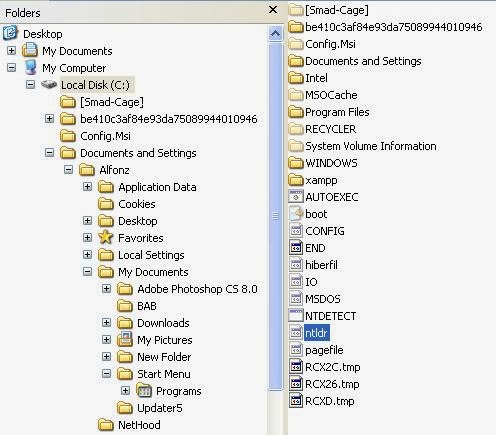This screenshot has height=435, width=496.
Task: Select the CONFIG file icon
Action: [x=296, y=231]
